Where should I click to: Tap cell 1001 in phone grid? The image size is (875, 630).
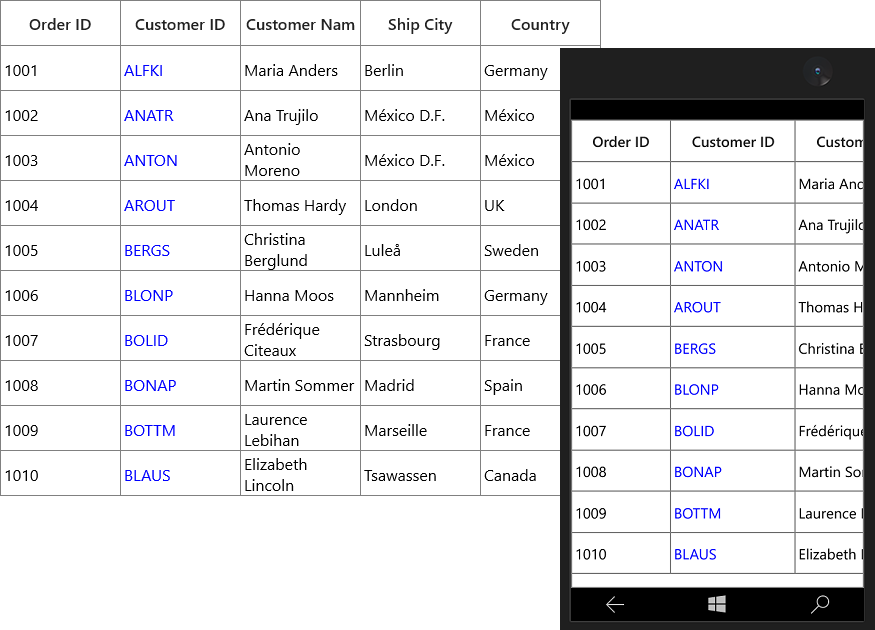pyautogui.click(x=621, y=184)
